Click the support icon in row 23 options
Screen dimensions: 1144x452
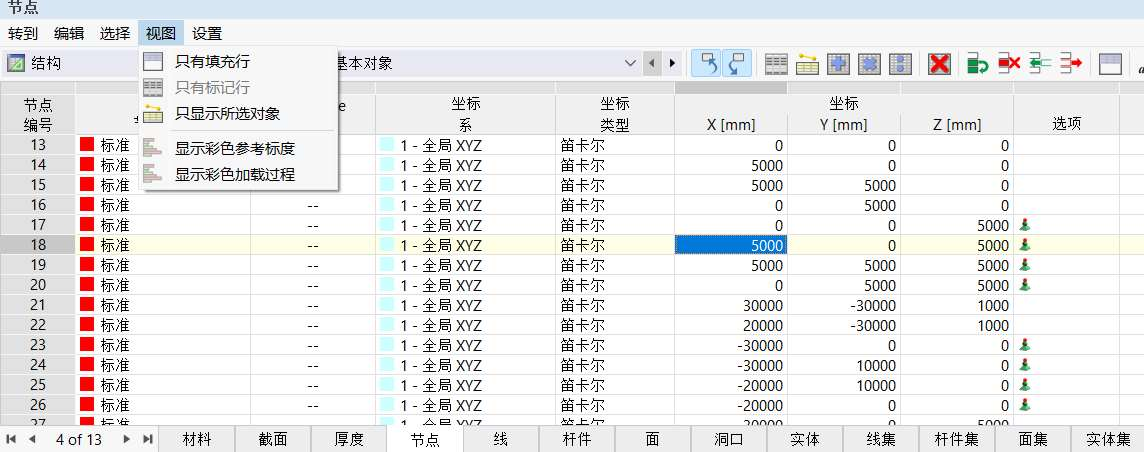1026,345
